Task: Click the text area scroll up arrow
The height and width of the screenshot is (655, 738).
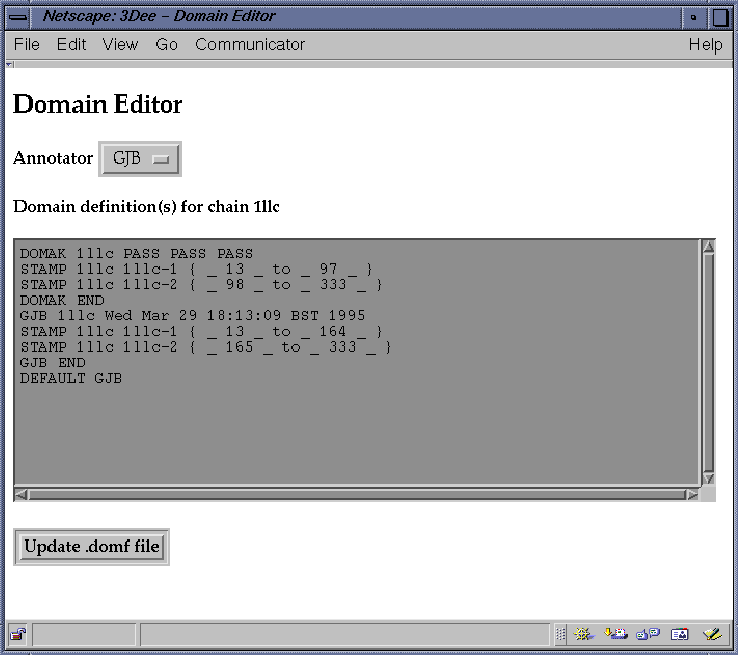Action: (x=708, y=247)
